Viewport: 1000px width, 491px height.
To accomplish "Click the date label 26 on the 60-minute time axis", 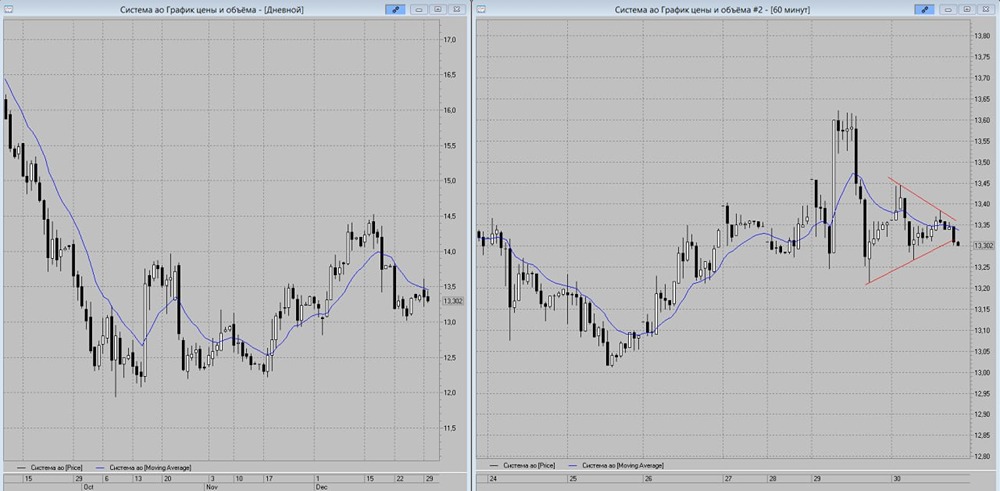I will pos(648,478).
